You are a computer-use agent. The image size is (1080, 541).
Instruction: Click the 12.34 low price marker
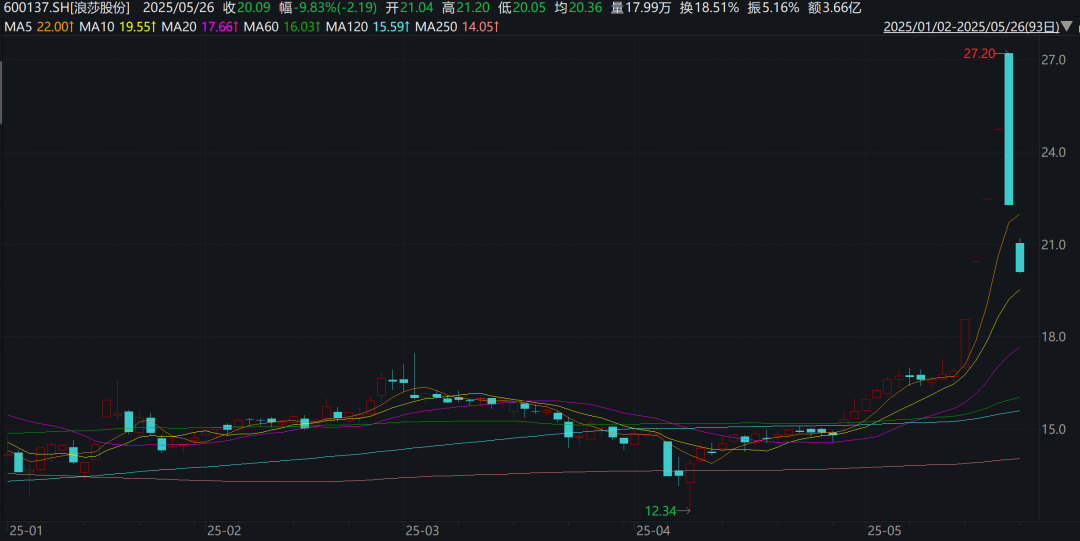point(660,511)
